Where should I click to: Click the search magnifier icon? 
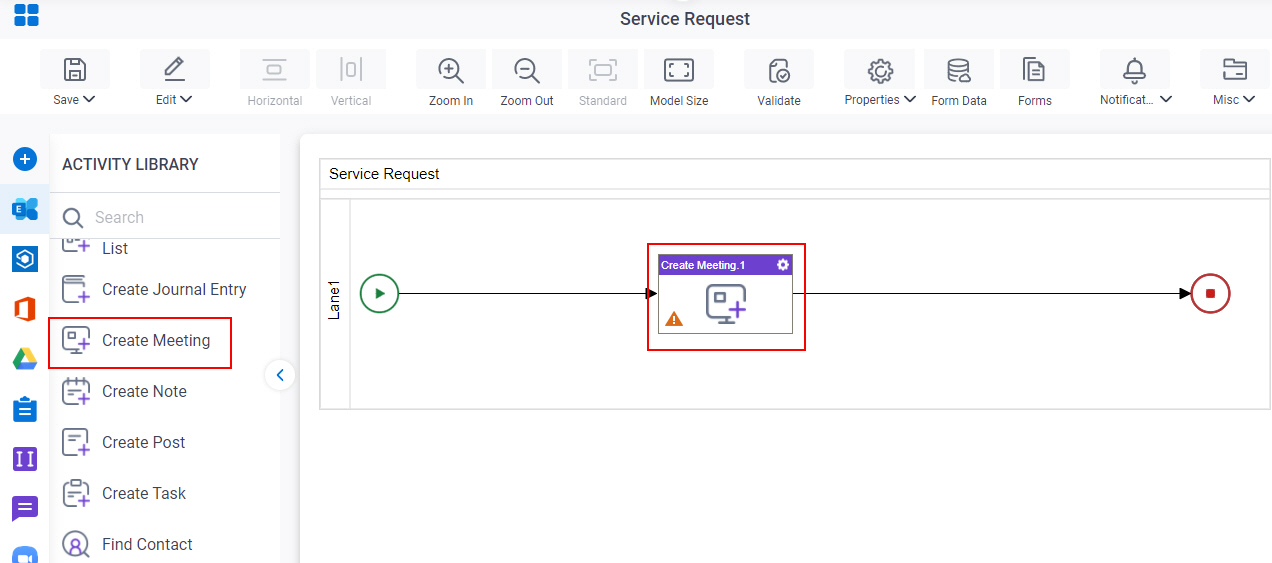pyautogui.click(x=72, y=217)
